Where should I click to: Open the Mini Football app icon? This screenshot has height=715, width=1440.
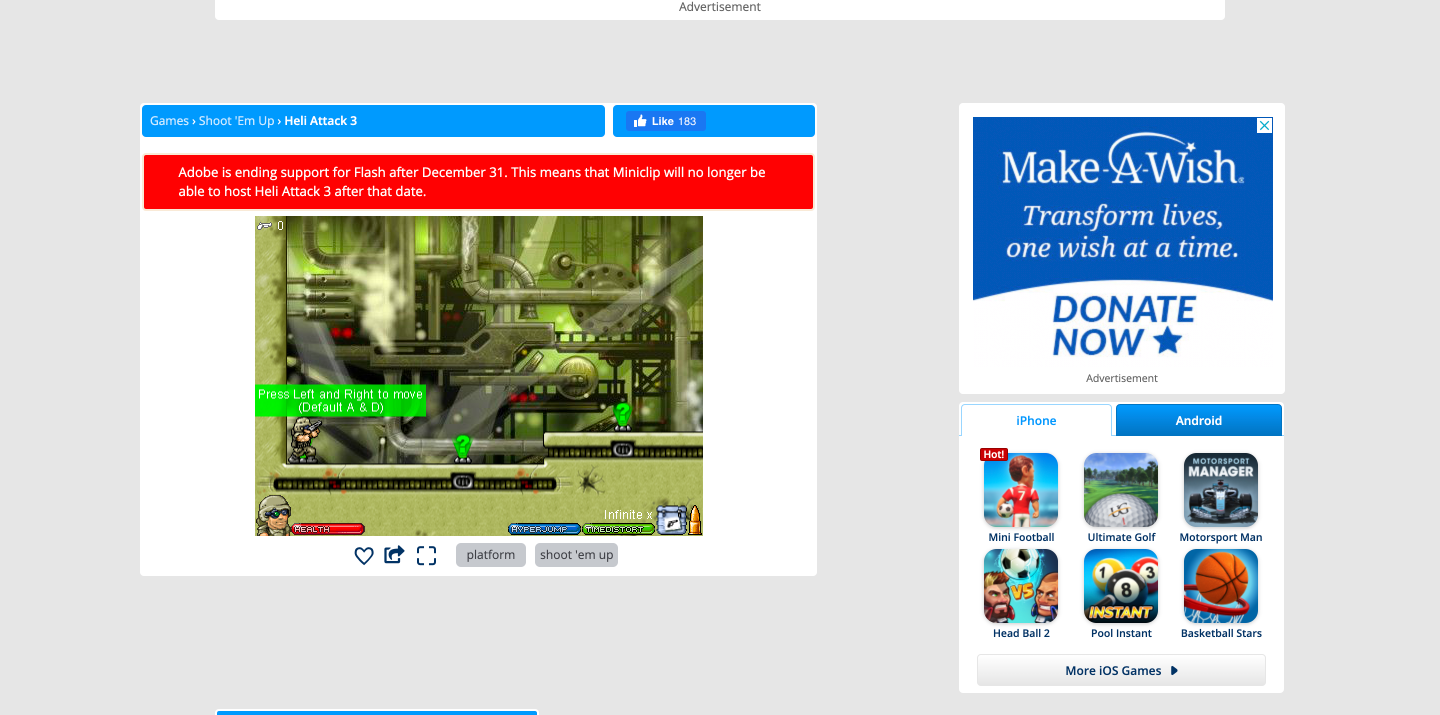click(1021, 490)
